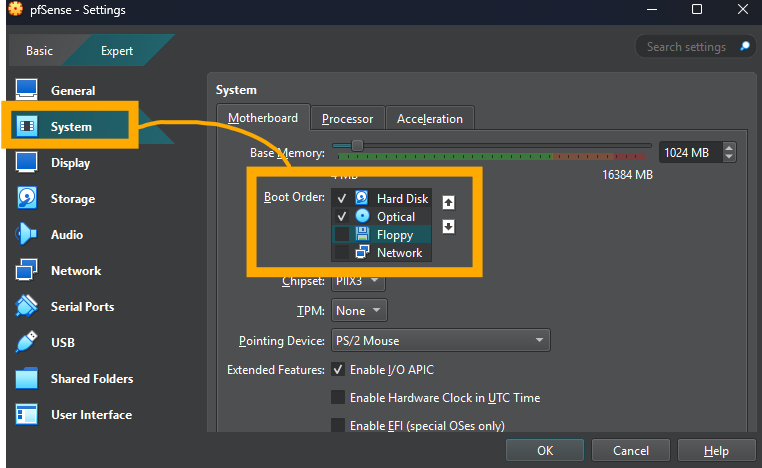Switch to Expert settings mode
Image resolution: width=762 pixels, height=468 pixels.
click(117, 51)
